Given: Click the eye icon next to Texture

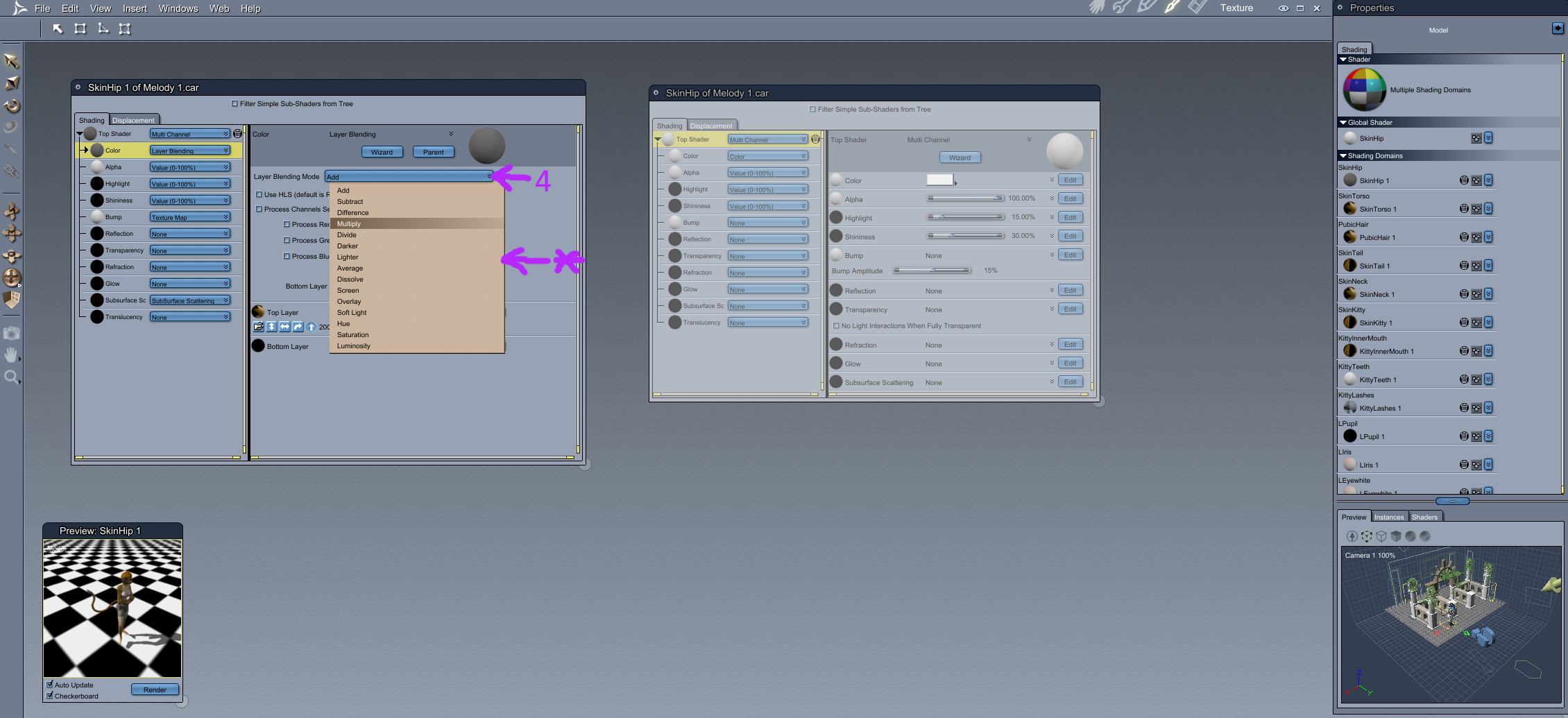Looking at the screenshot, I should [x=1283, y=8].
